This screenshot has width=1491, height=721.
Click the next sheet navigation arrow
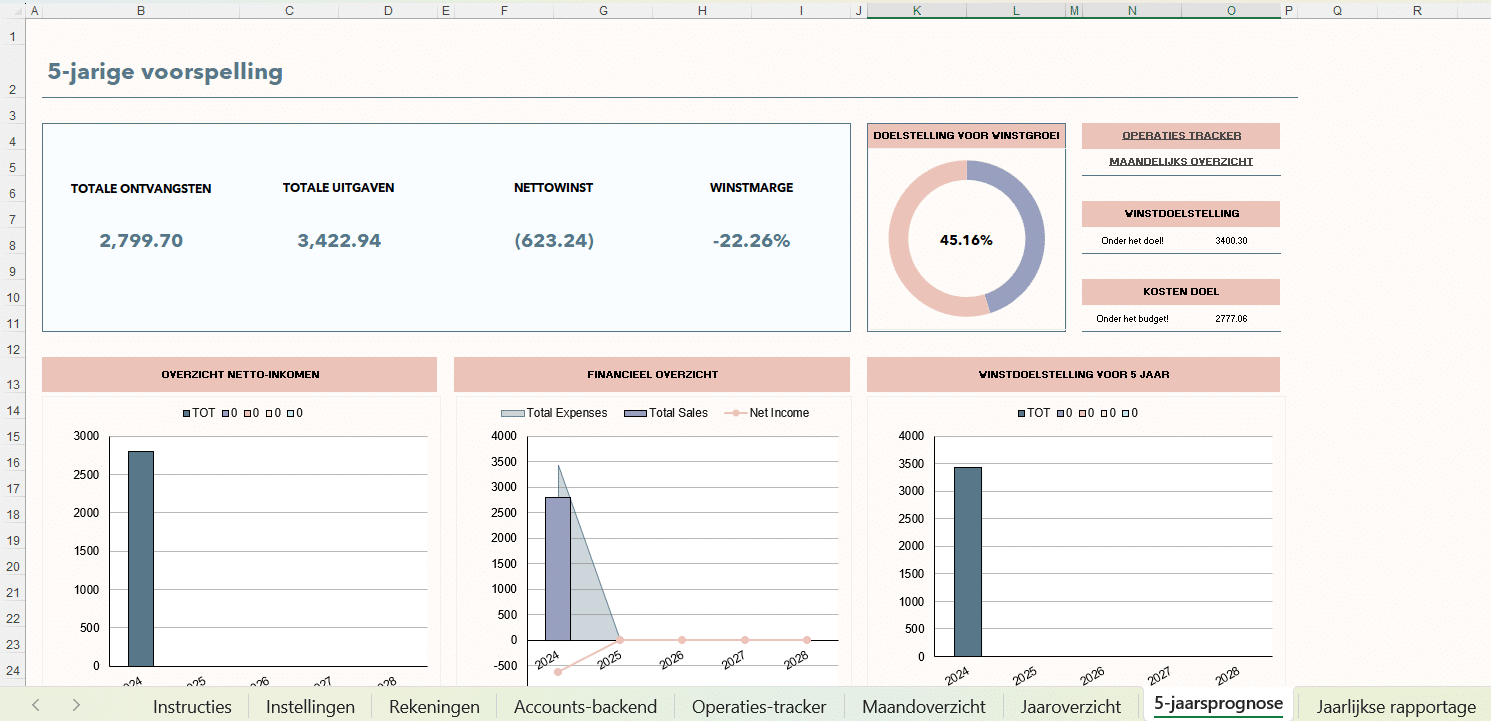(76, 705)
